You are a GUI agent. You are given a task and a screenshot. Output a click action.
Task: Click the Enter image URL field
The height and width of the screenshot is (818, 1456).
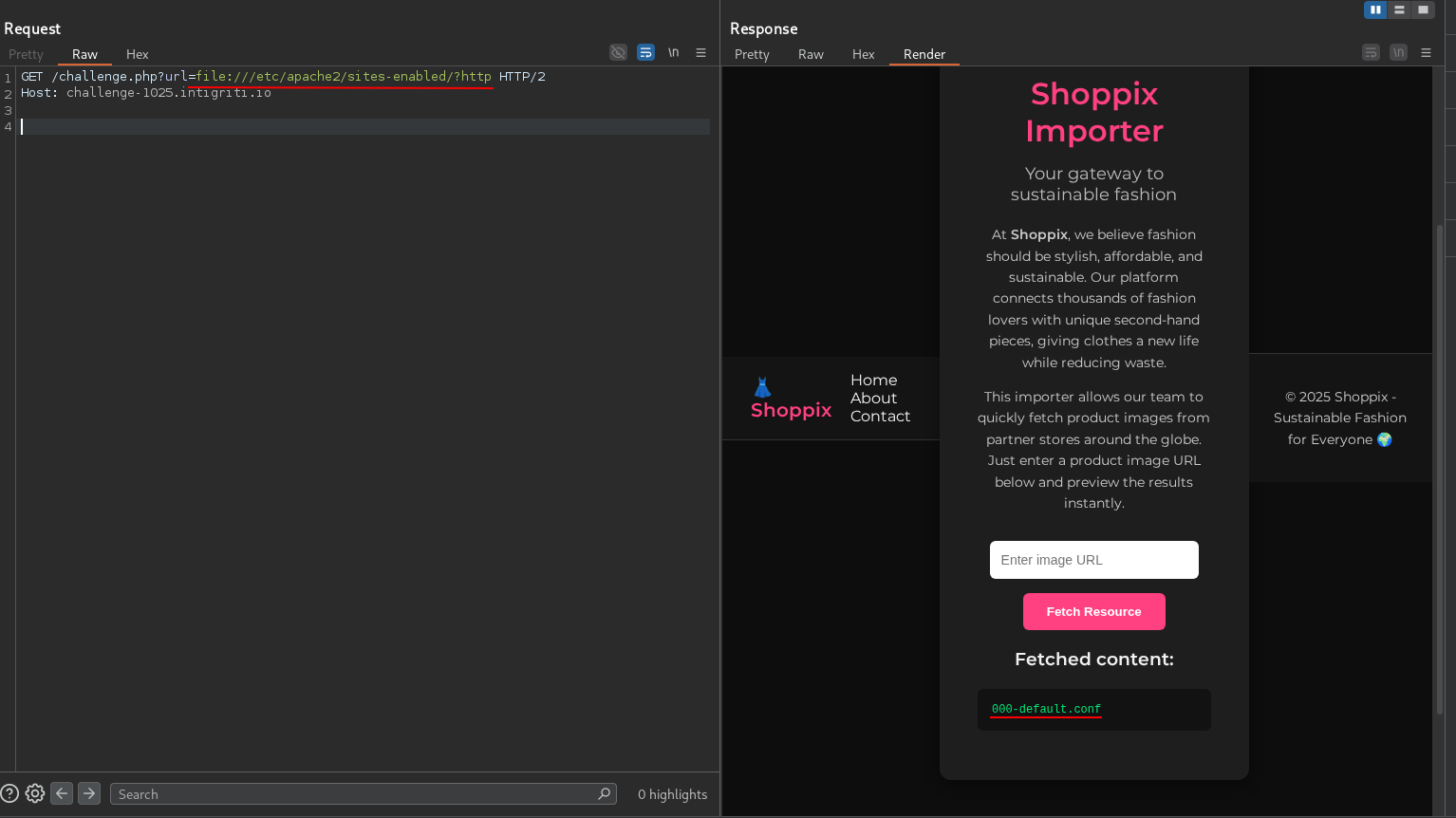(1093, 560)
